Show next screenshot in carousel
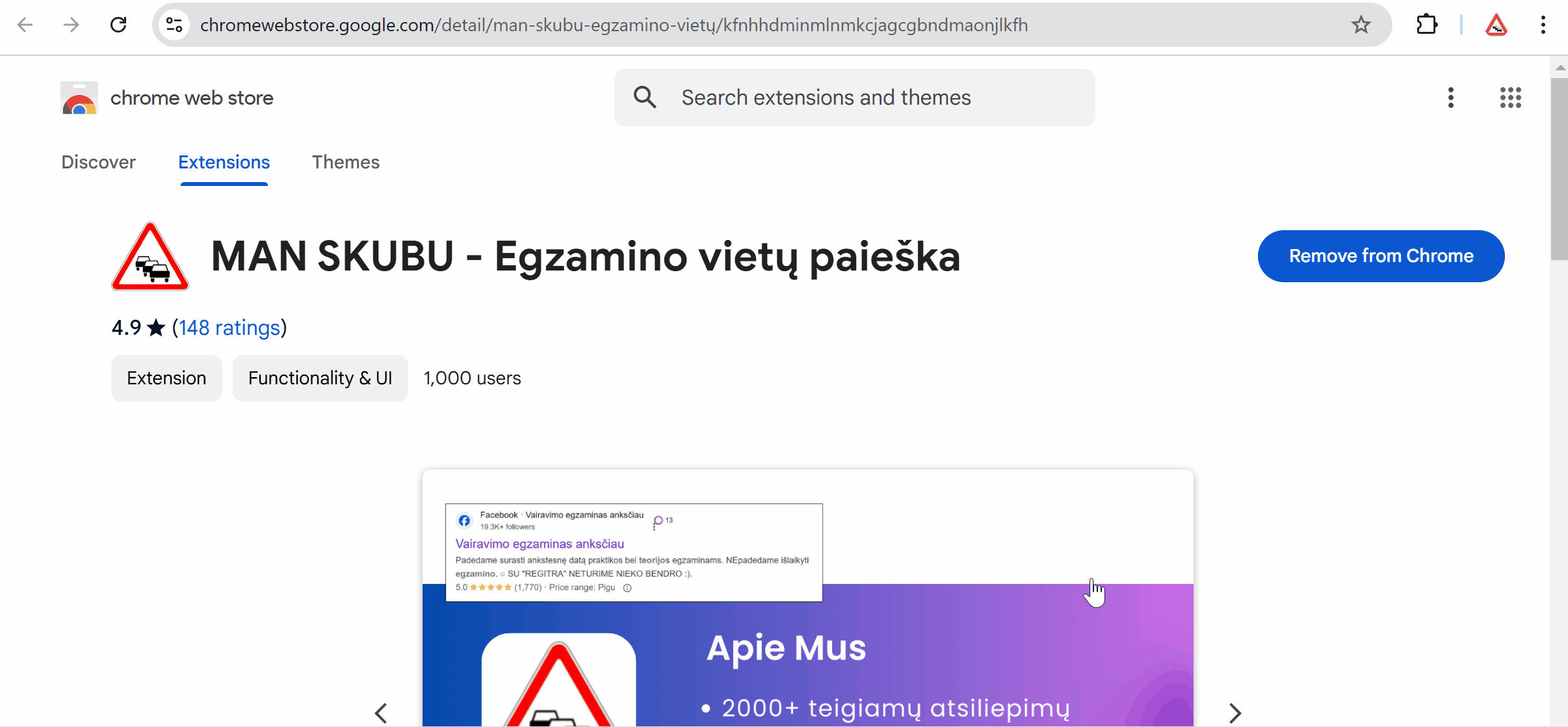The image size is (1568, 727). tap(1235, 713)
